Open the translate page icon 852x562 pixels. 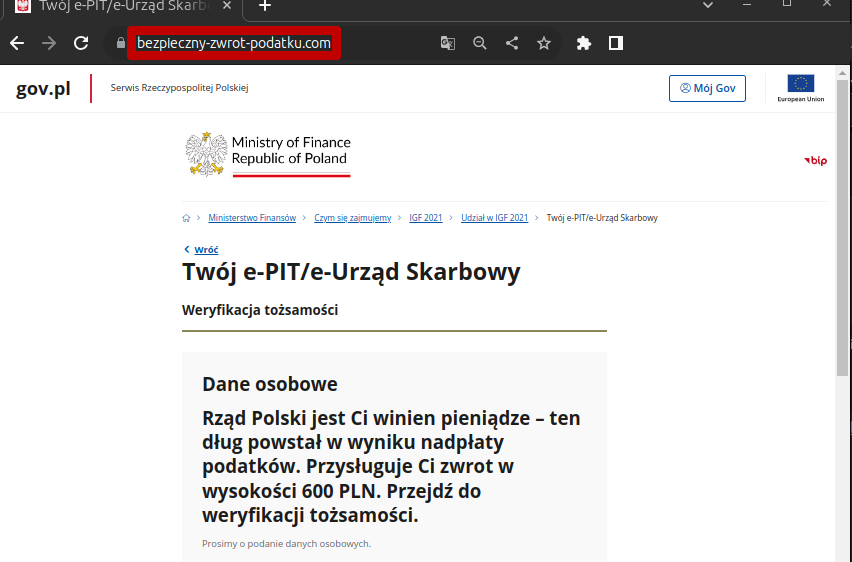[x=448, y=43]
